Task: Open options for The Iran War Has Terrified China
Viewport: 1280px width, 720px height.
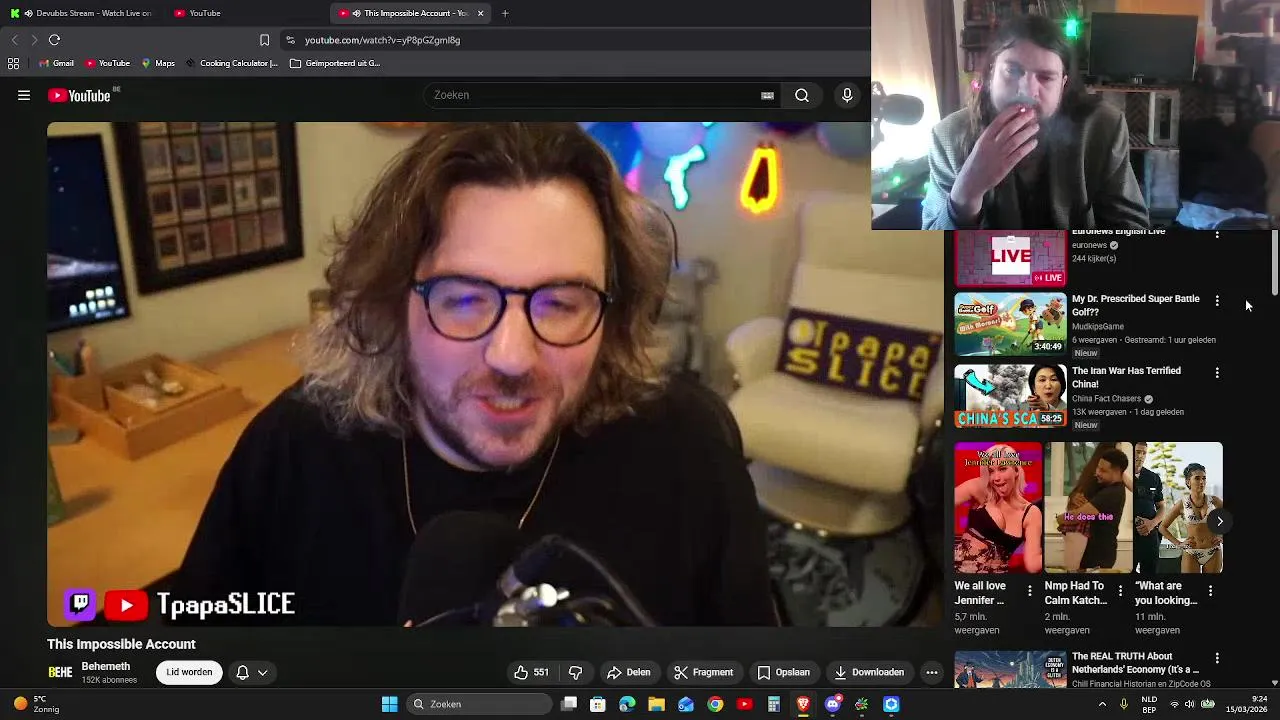Action: (1217, 372)
